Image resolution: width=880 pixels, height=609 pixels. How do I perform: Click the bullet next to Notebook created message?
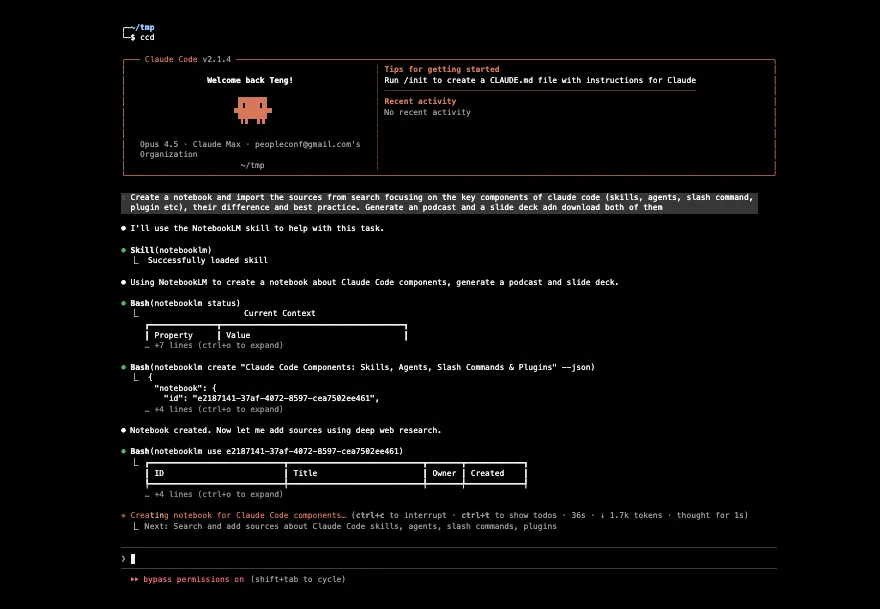tap(124, 430)
